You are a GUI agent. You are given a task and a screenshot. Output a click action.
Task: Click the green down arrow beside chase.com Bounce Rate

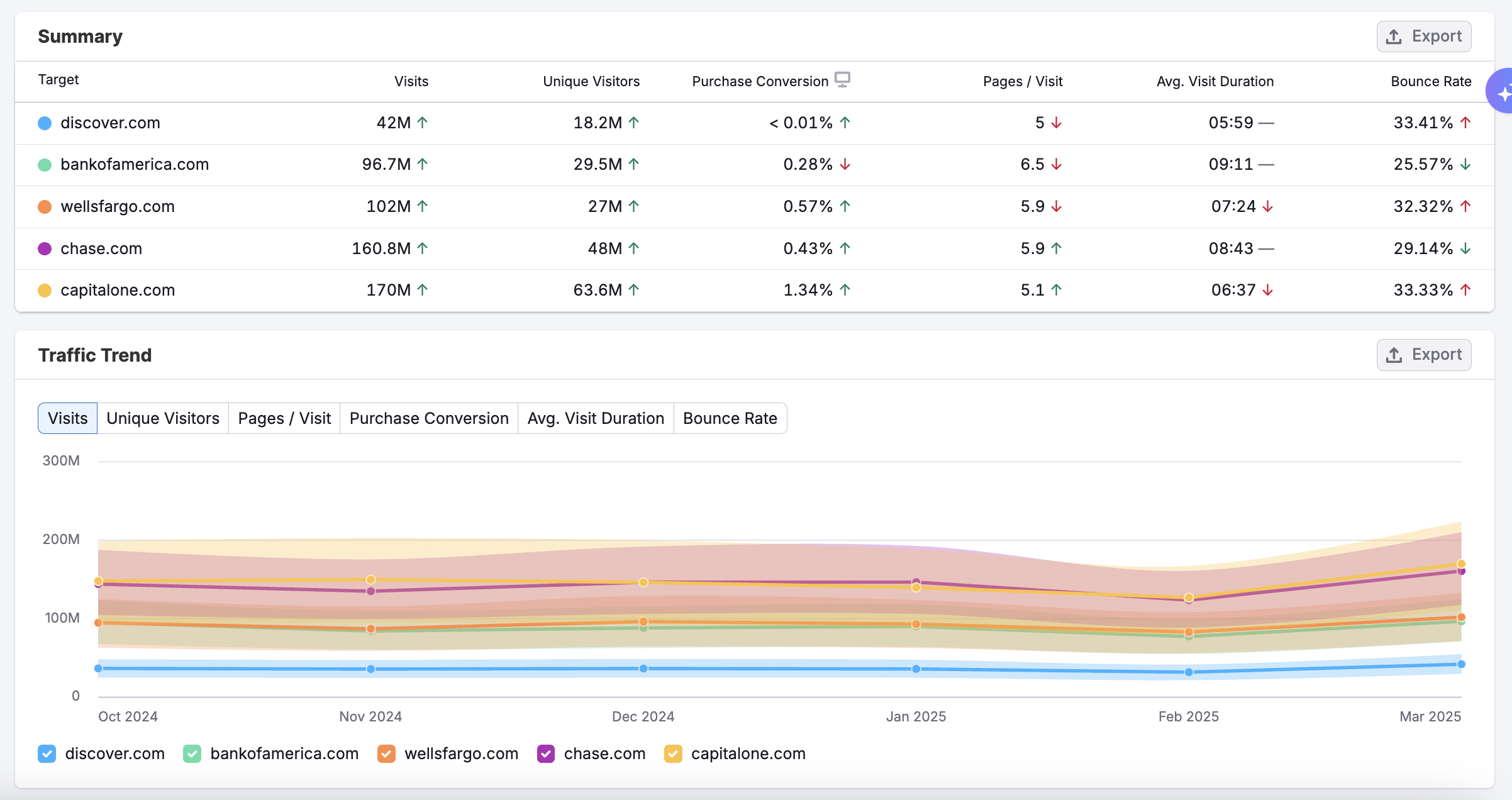pos(1465,248)
